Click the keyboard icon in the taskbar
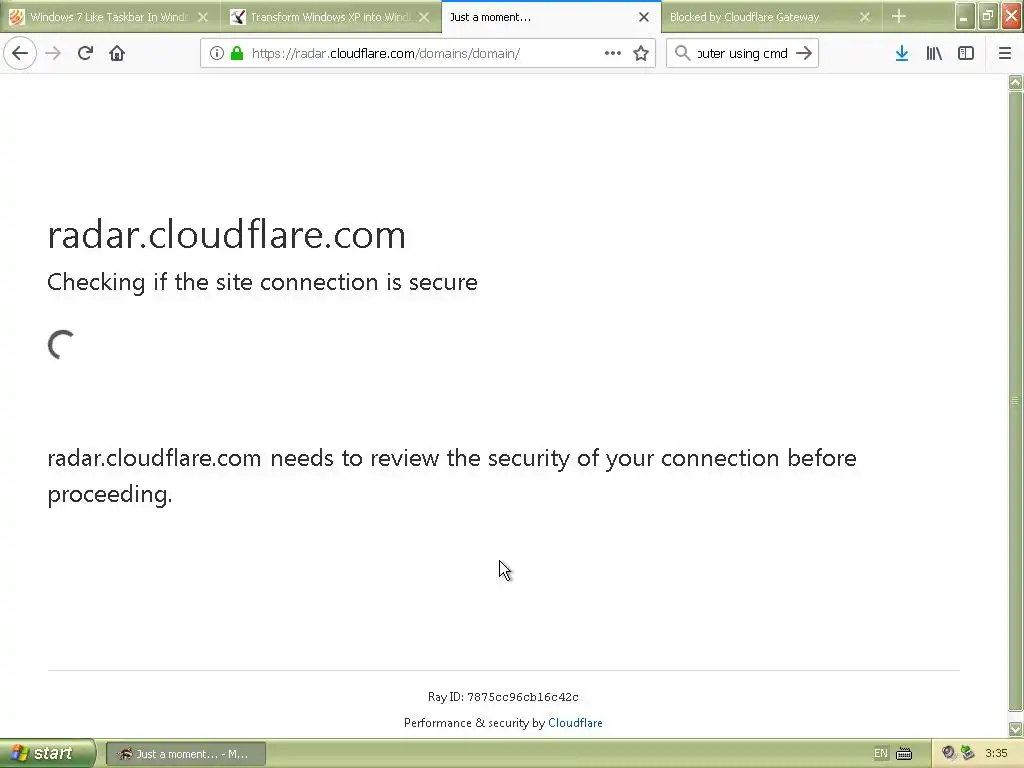 coord(904,754)
